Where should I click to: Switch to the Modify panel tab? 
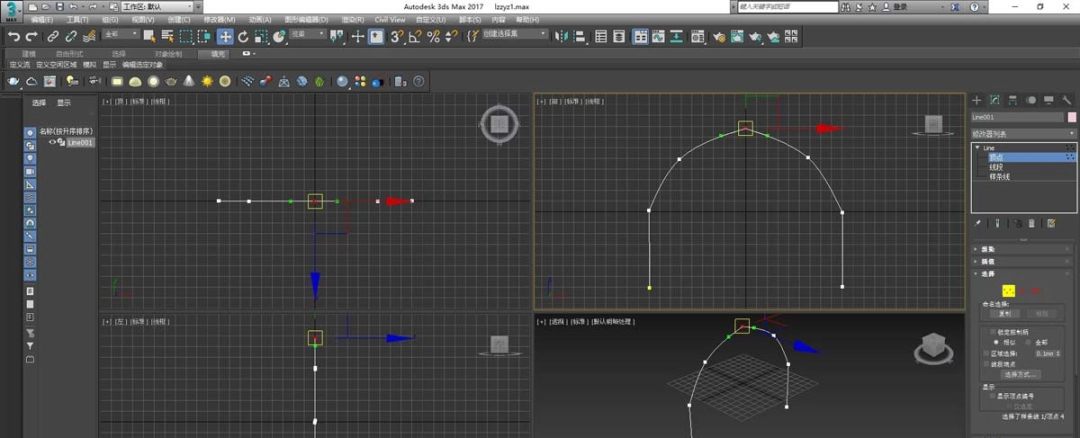[995, 101]
